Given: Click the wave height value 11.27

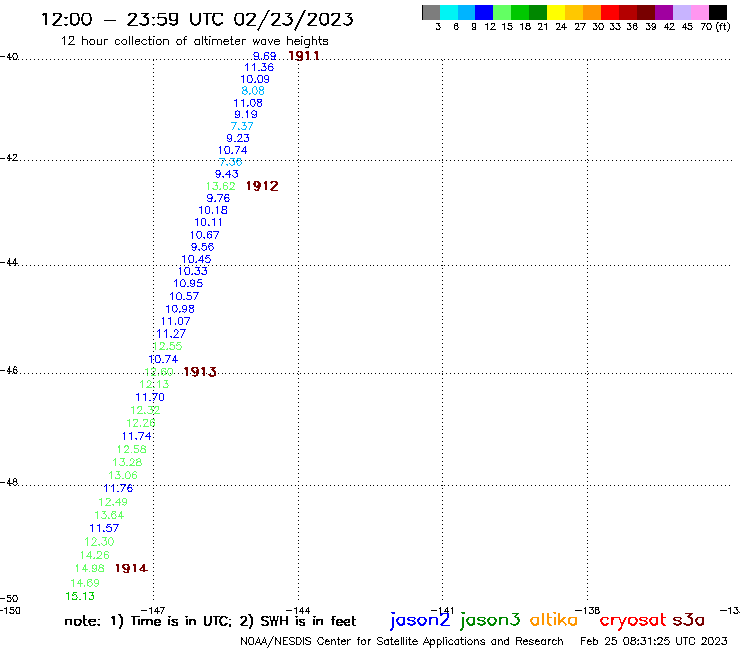Looking at the screenshot, I should click(x=171, y=334).
